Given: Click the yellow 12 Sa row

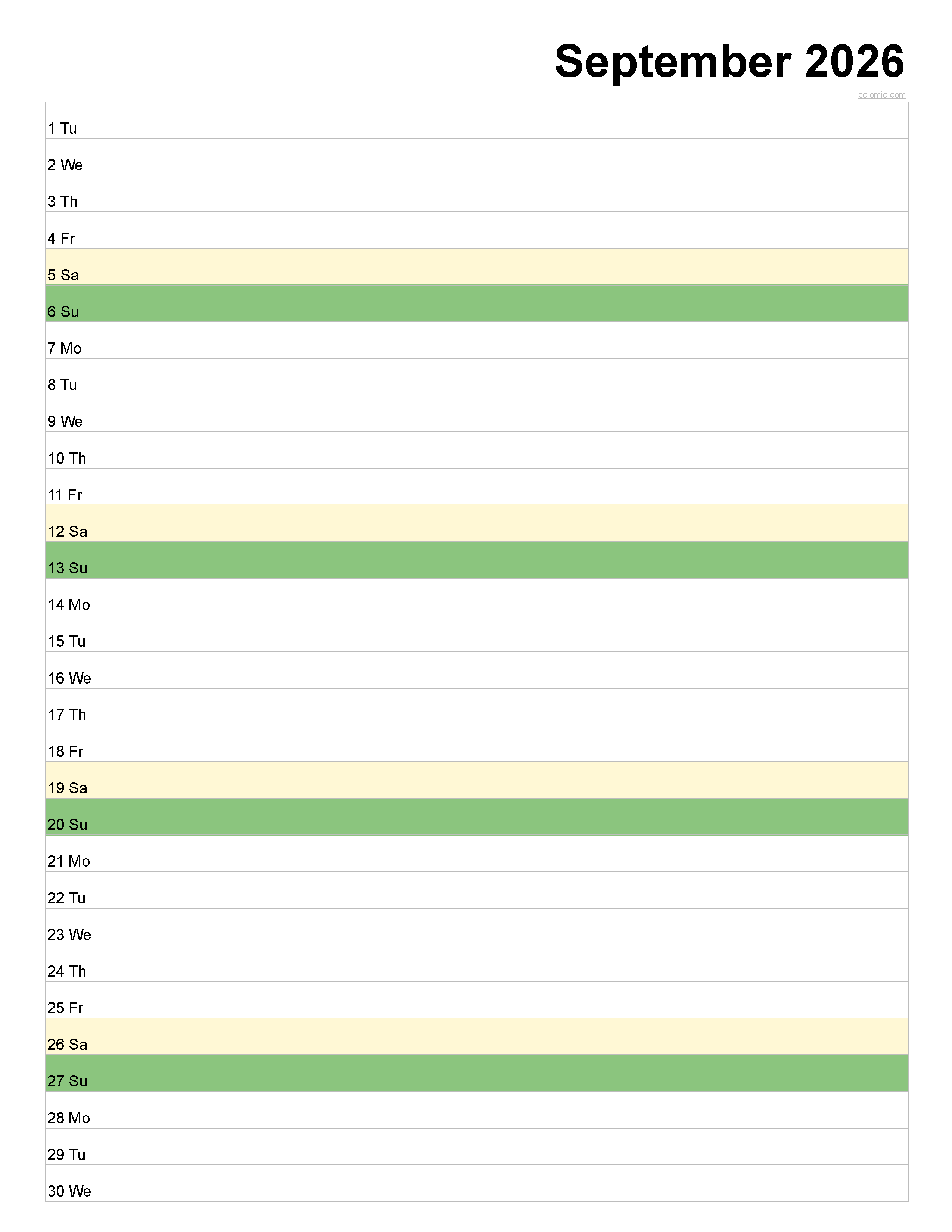Looking at the screenshot, I should [477, 523].
